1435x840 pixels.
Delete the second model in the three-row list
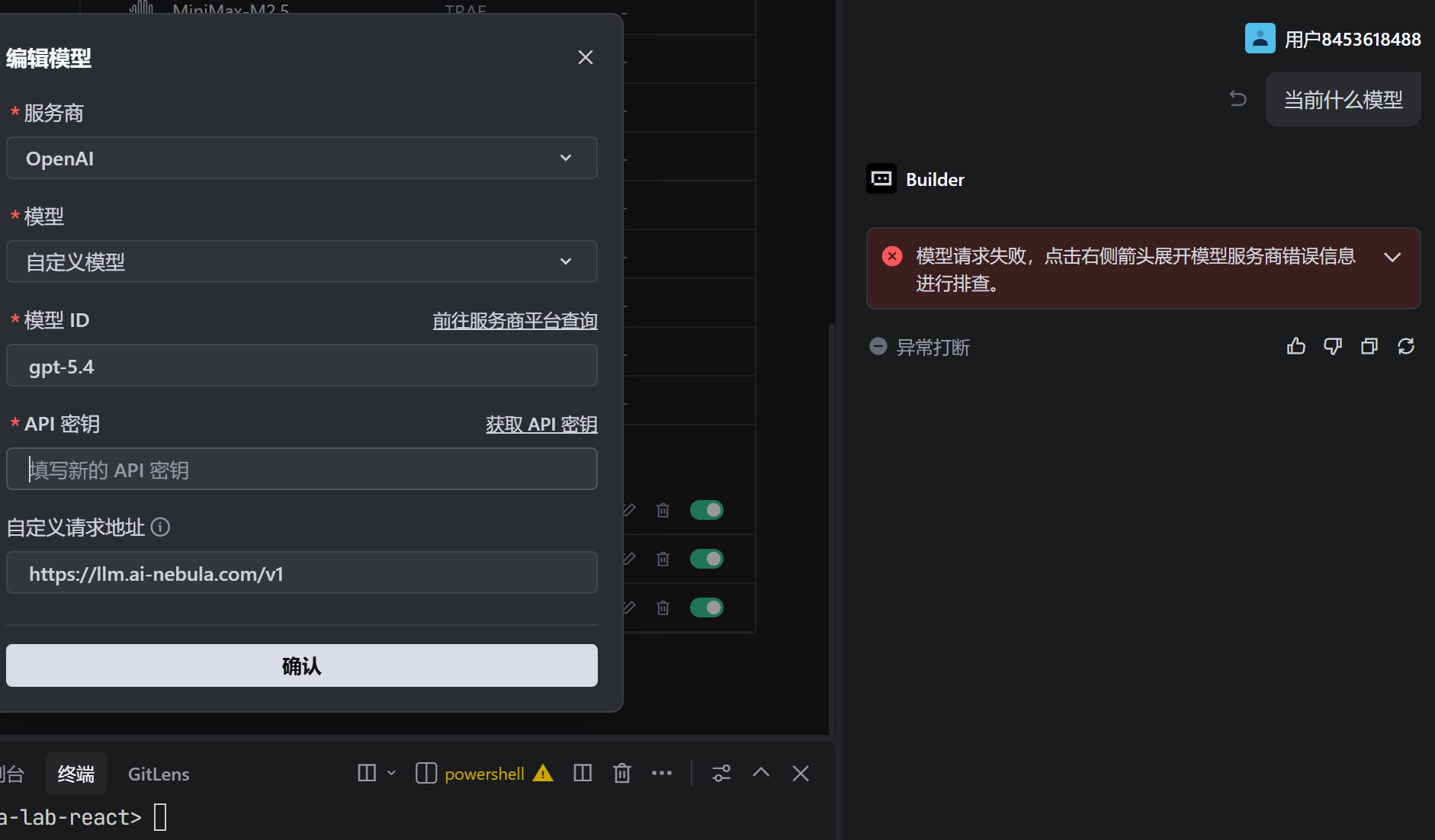pyautogui.click(x=663, y=559)
